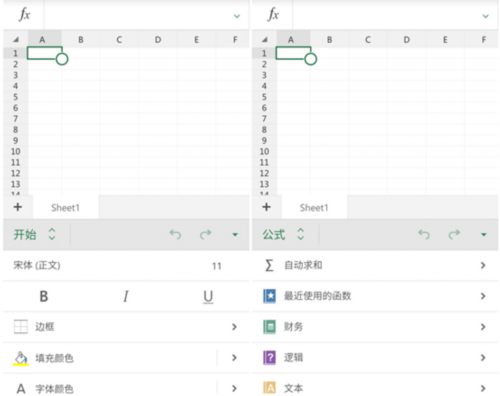Undo last action in left screen
Image resolution: width=500 pixels, height=396 pixels.
[175, 234]
